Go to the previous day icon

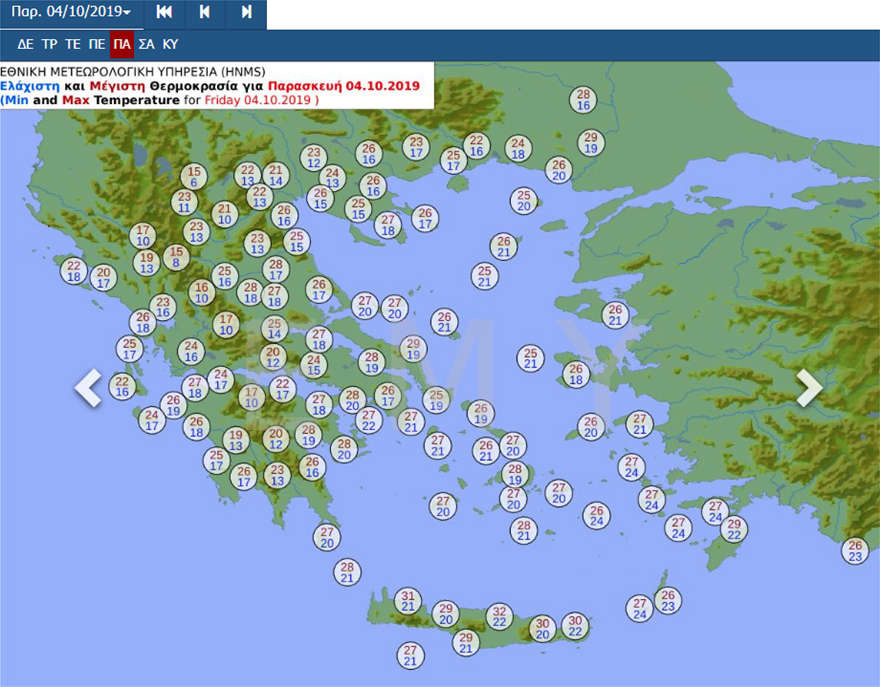coord(205,12)
